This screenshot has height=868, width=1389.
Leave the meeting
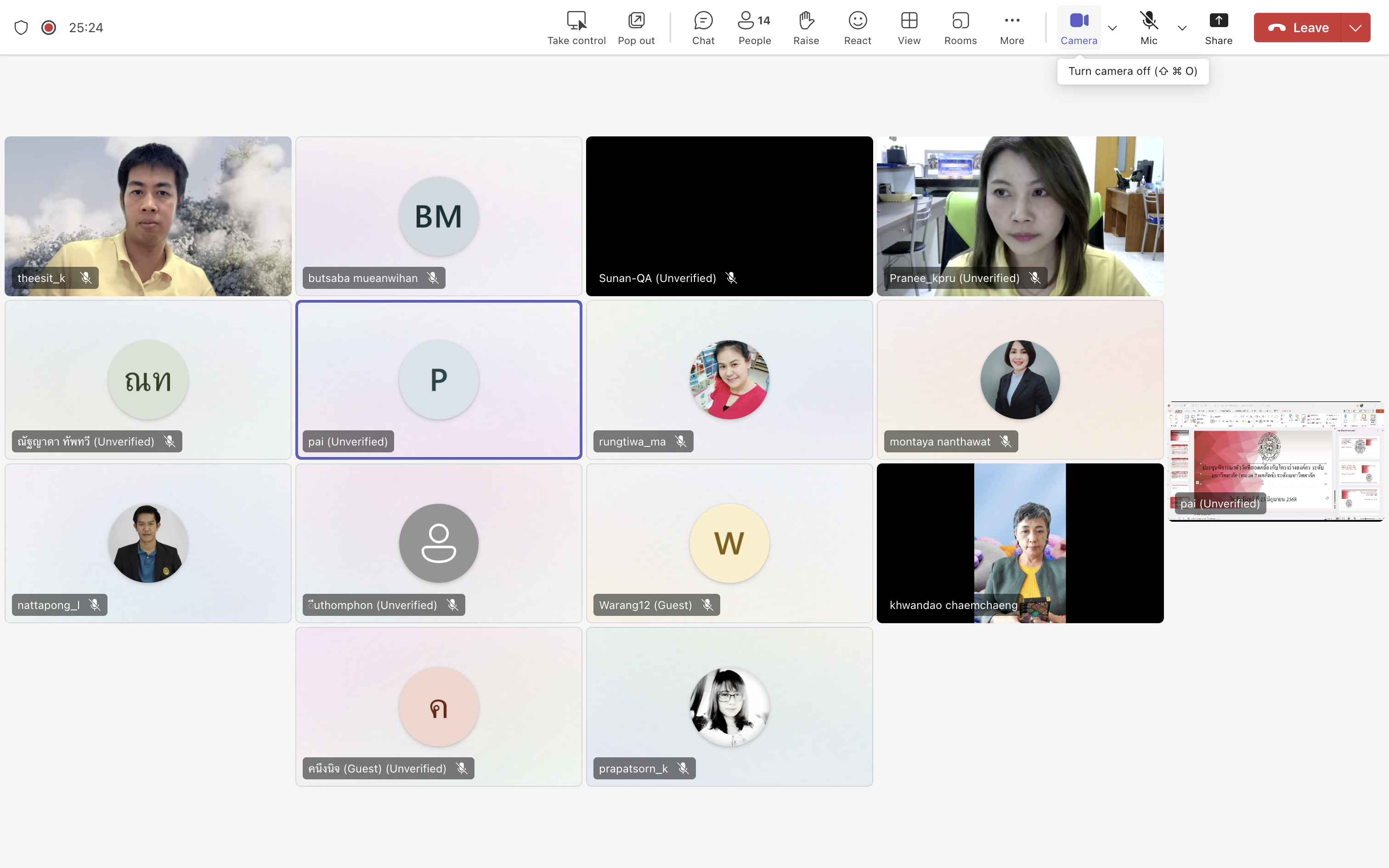[x=1299, y=28]
